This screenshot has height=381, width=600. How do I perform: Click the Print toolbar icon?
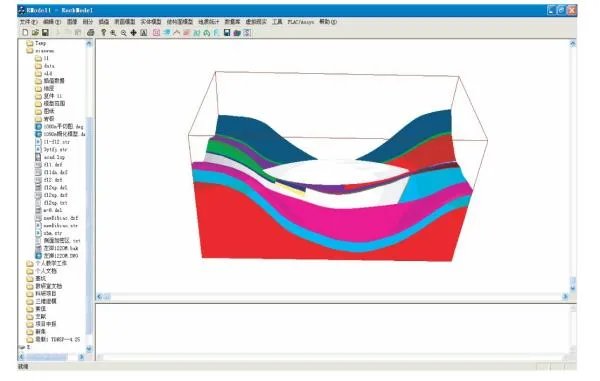click(x=91, y=33)
